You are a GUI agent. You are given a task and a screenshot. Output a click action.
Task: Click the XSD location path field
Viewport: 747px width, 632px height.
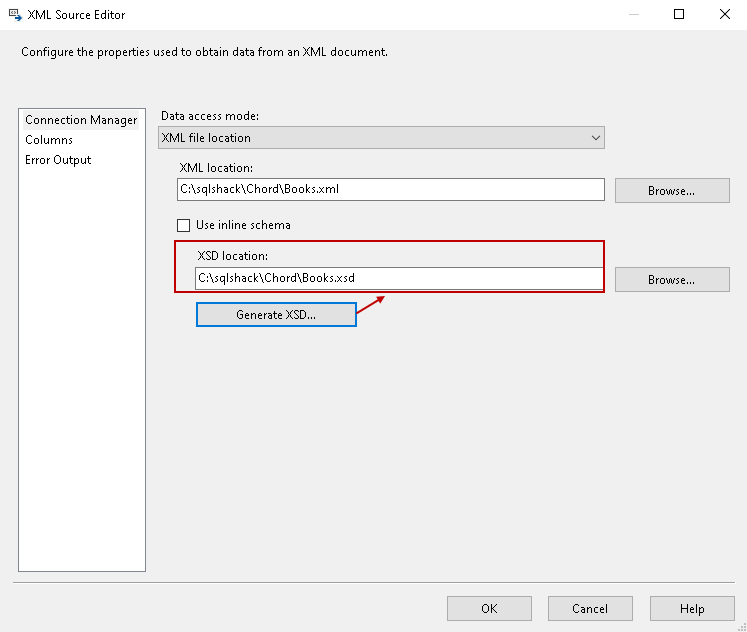pyautogui.click(x=398, y=278)
